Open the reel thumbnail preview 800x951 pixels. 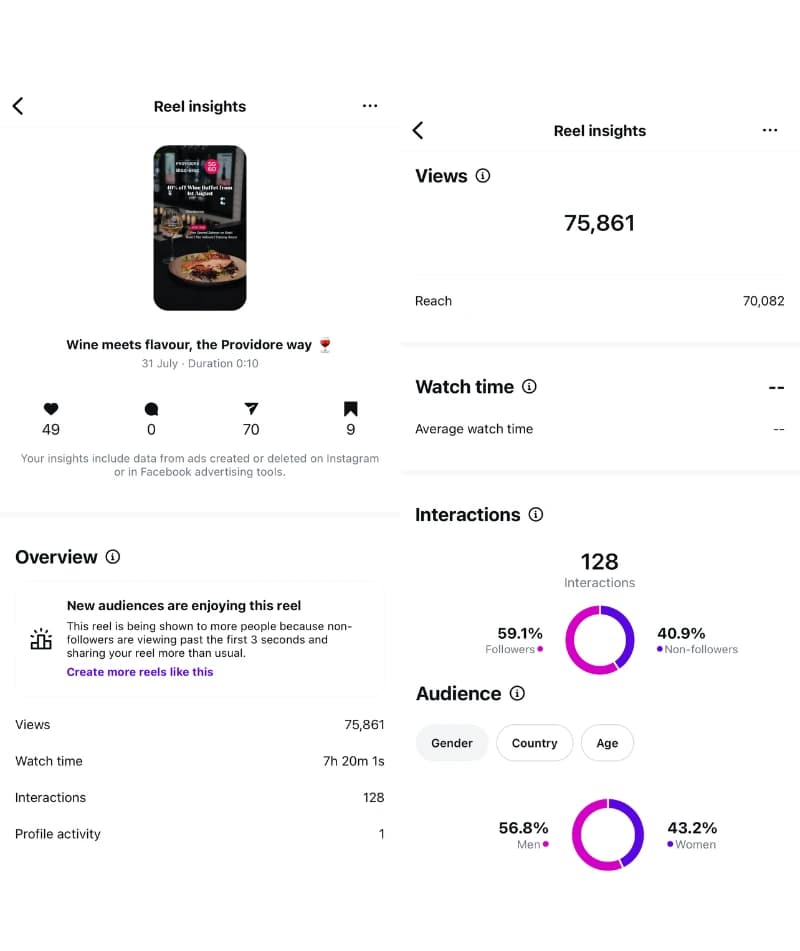tap(200, 228)
